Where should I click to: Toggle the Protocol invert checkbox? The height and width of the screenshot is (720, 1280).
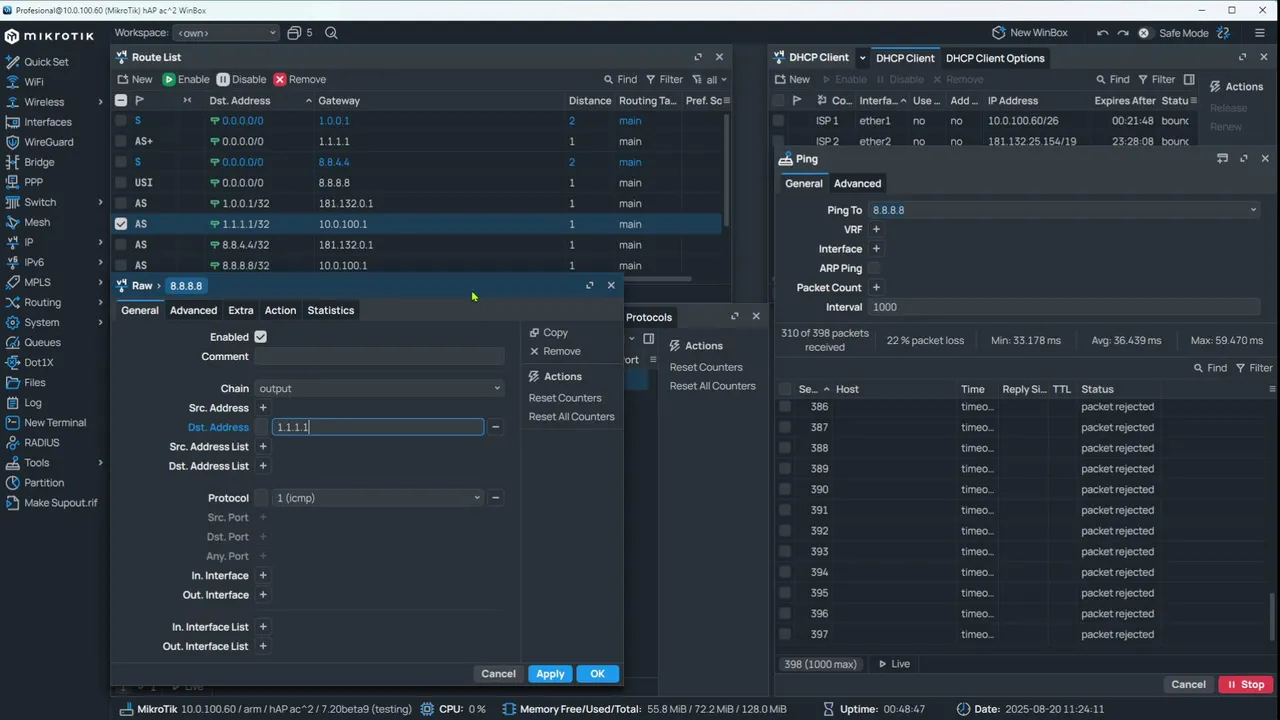(261, 498)
